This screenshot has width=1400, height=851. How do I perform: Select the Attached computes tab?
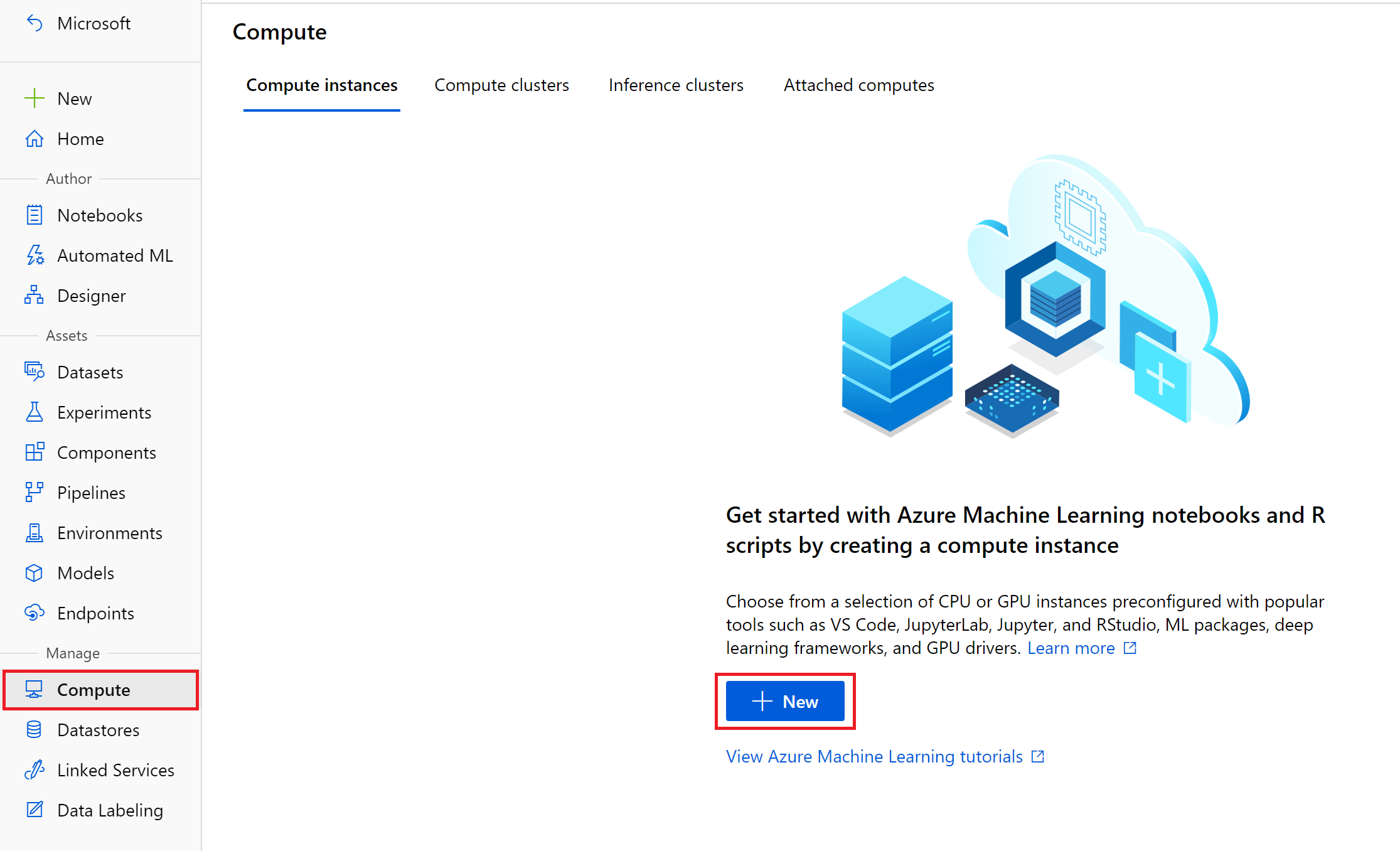pos(858,85)
